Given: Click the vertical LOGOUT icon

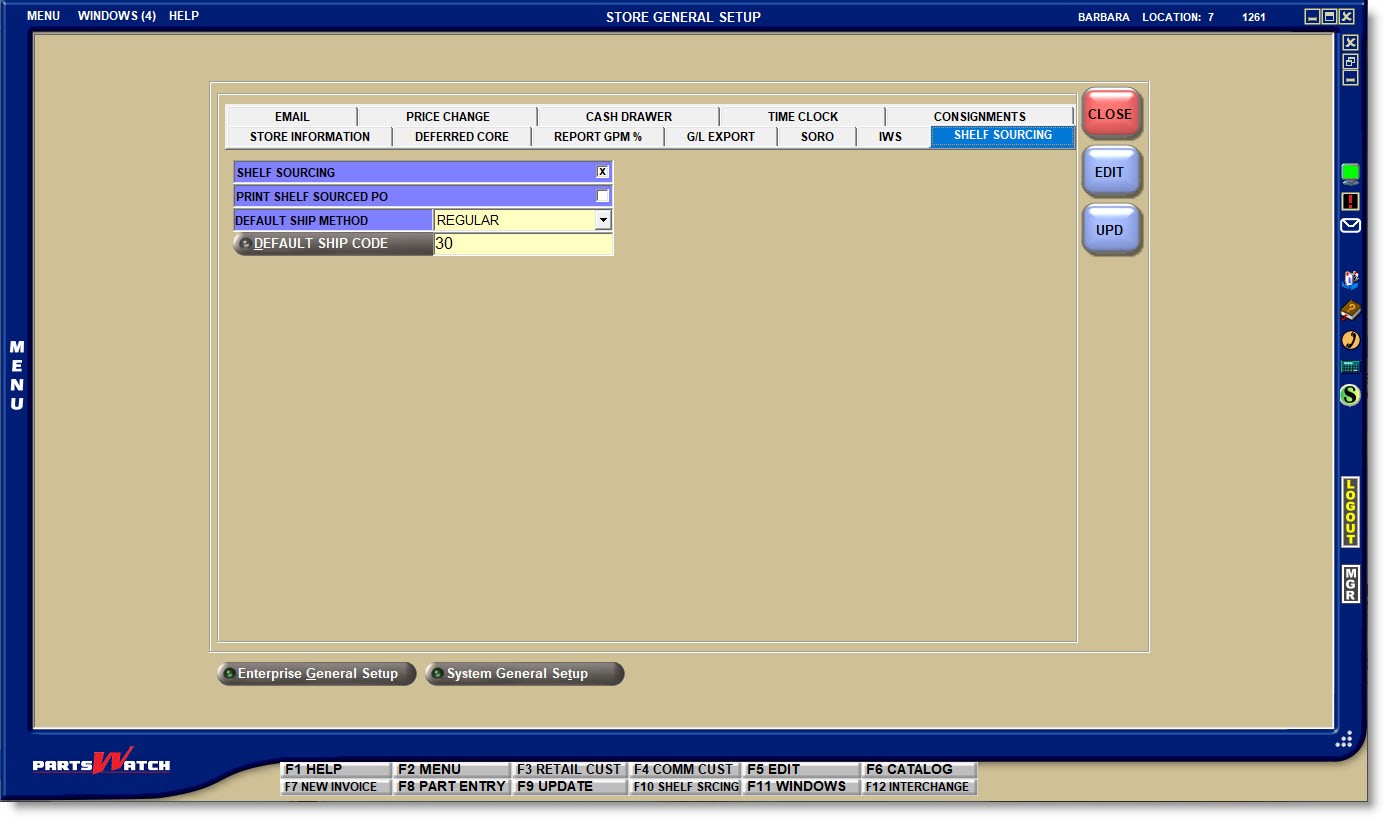Looking at the screenshot, I should [1350, 512].
